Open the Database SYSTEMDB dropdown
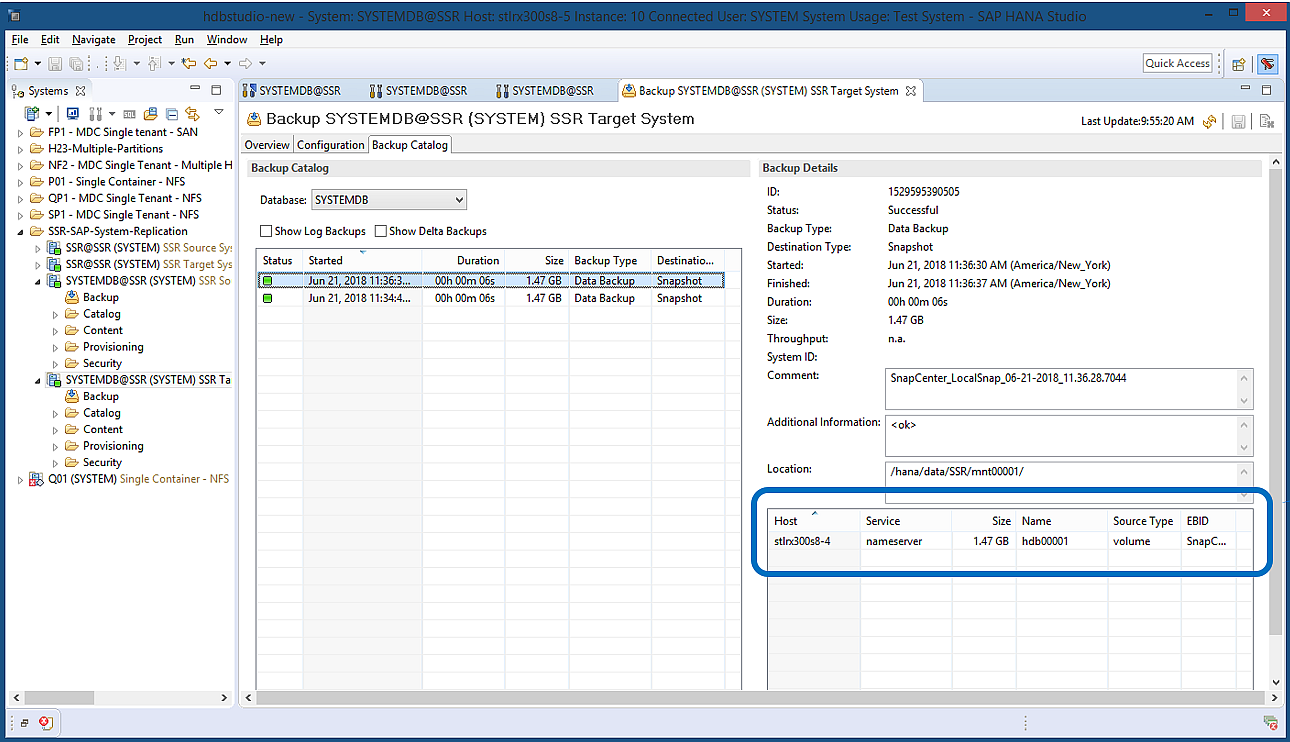 pyautogui.click(x=389, y=200)
